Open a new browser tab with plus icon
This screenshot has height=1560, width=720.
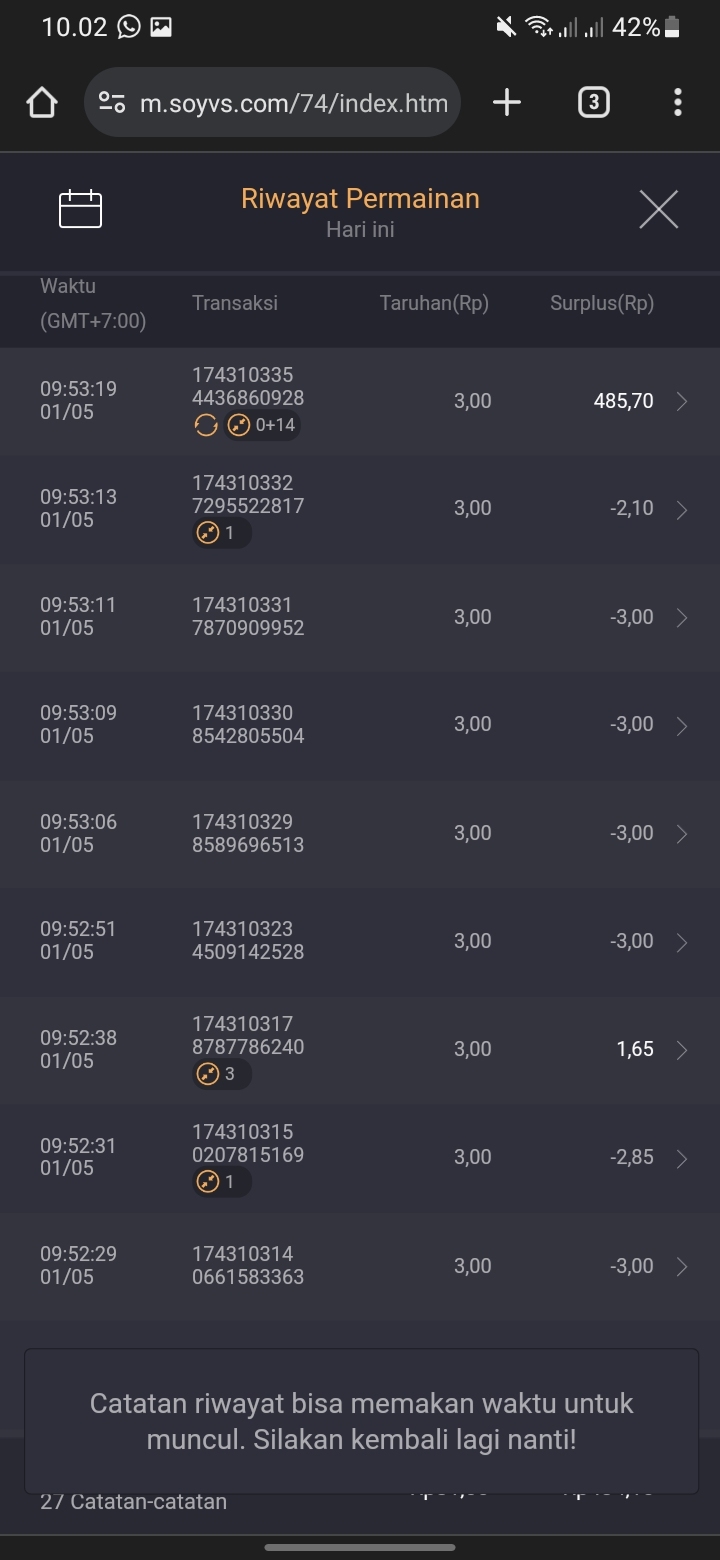coord(507,102)
